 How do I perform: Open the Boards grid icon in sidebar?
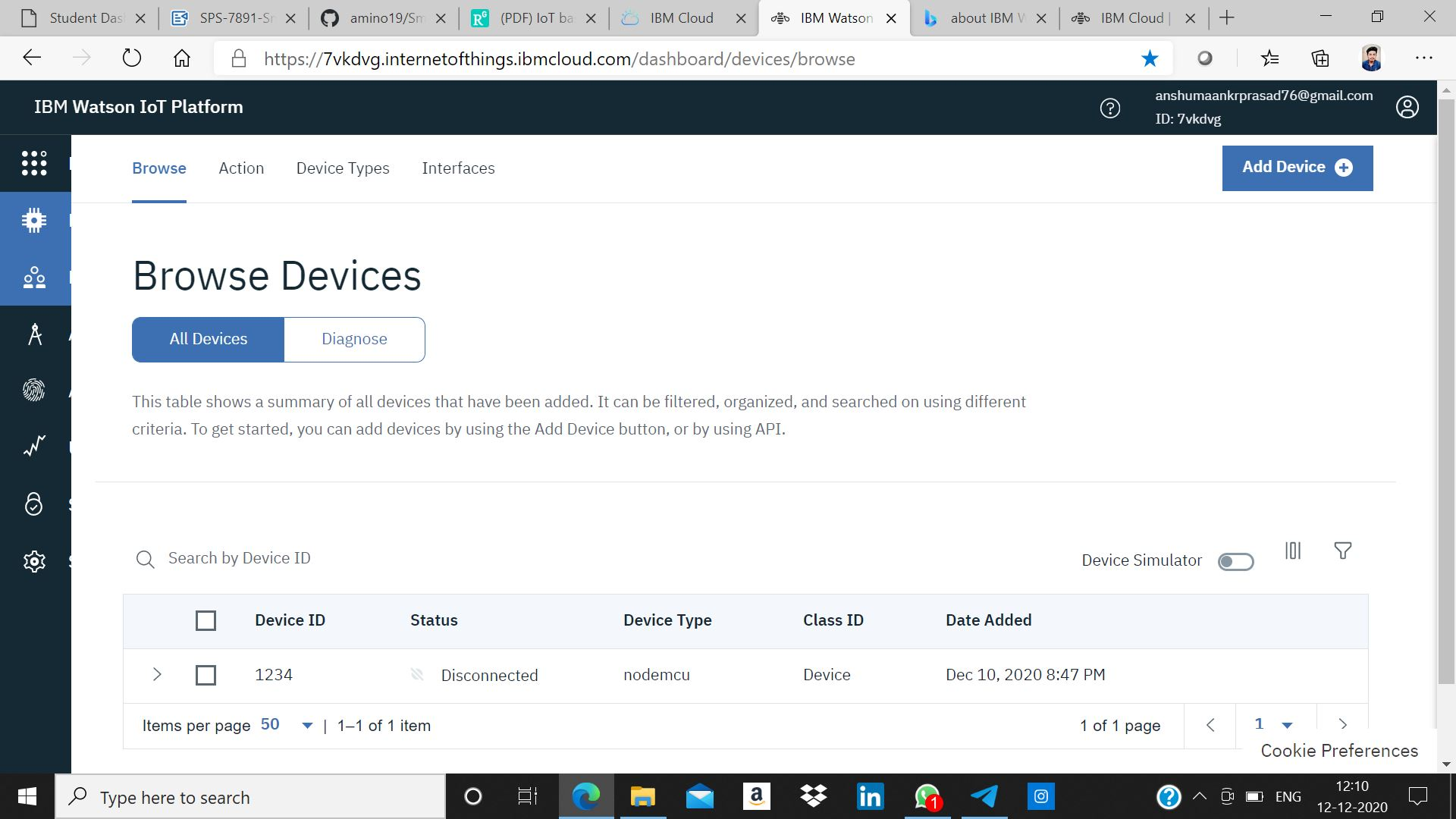[34, 163]
